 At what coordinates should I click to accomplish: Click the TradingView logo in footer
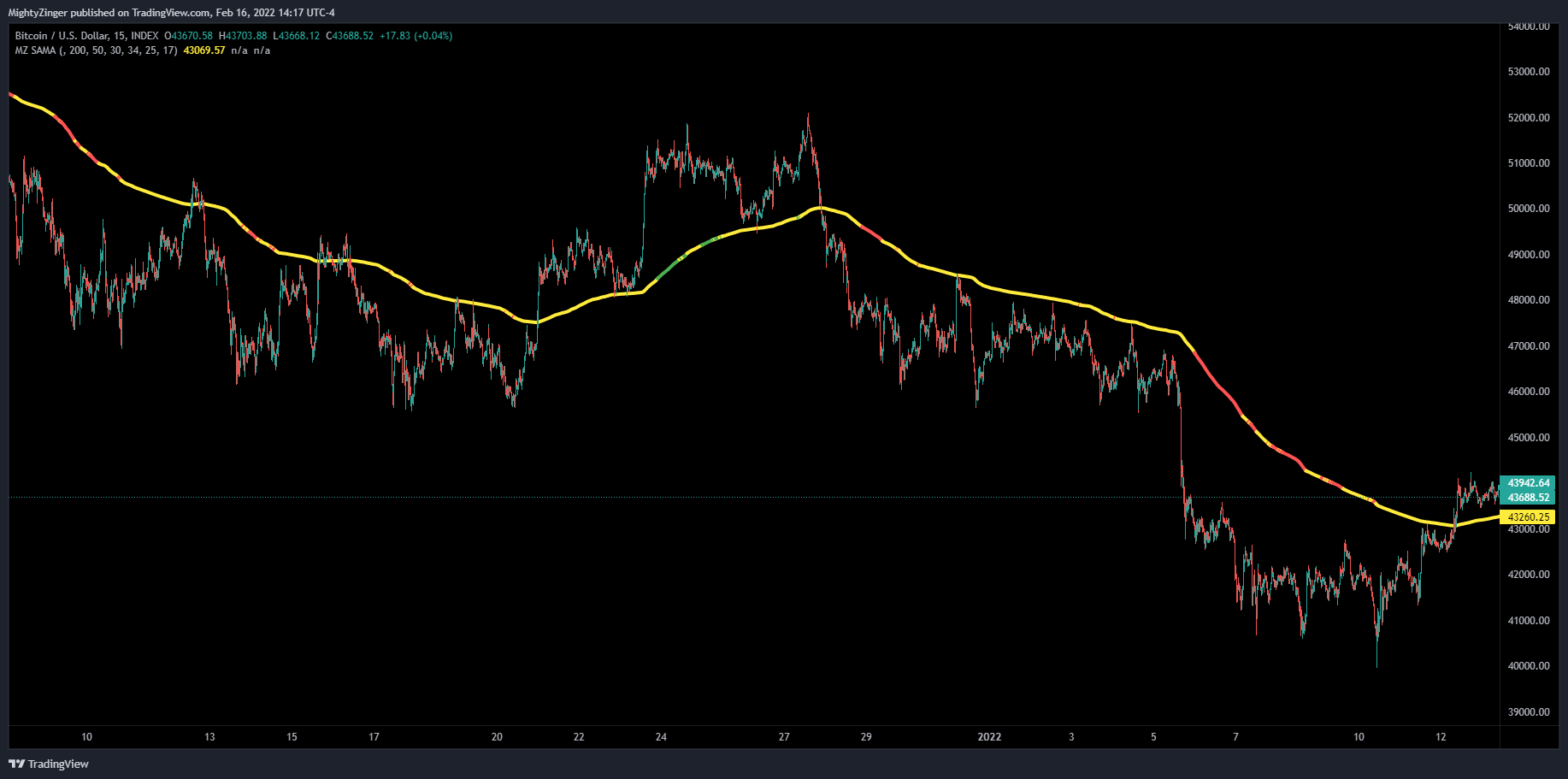click(49, 764)
